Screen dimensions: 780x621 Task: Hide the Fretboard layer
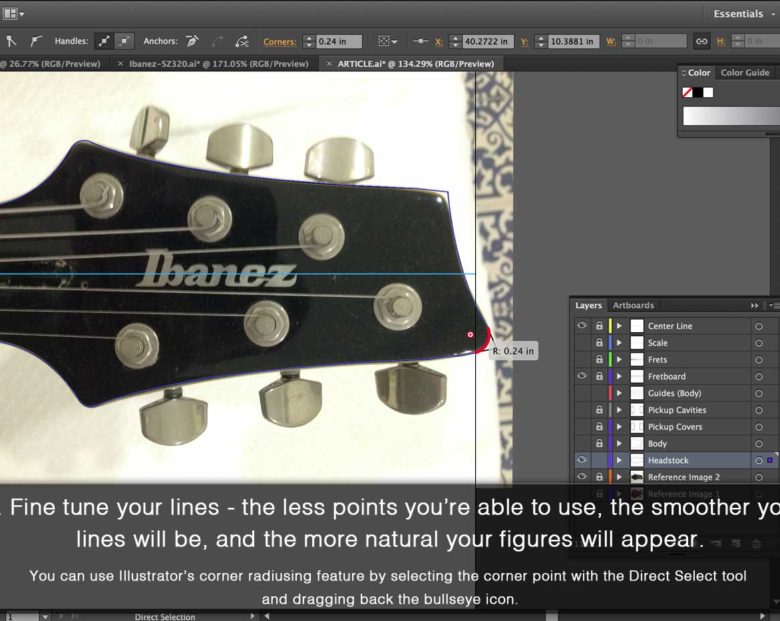582,376
